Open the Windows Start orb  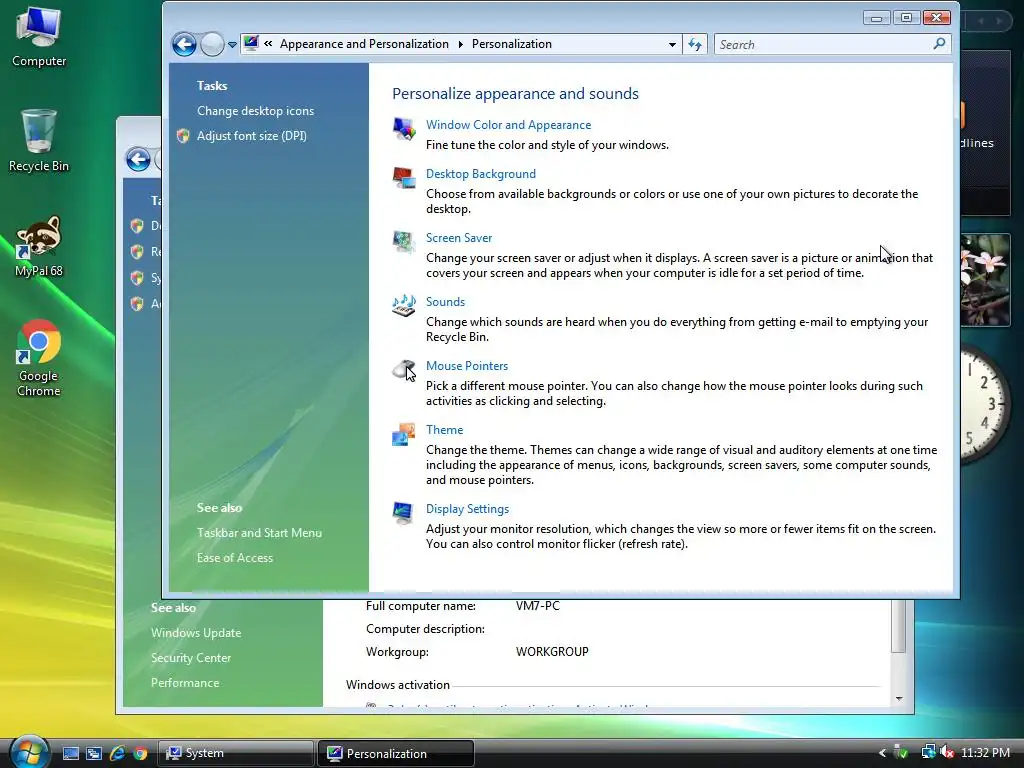click(x=29, y=752)
